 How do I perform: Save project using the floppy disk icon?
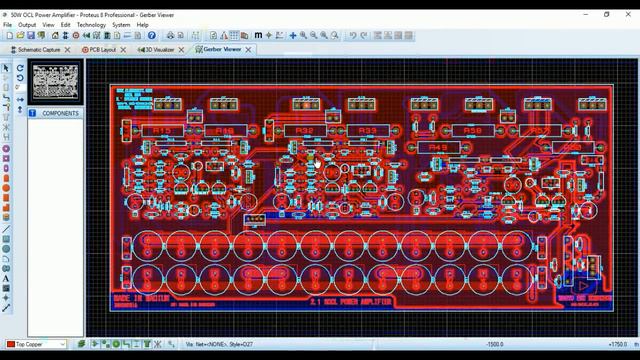coord(31,36)
